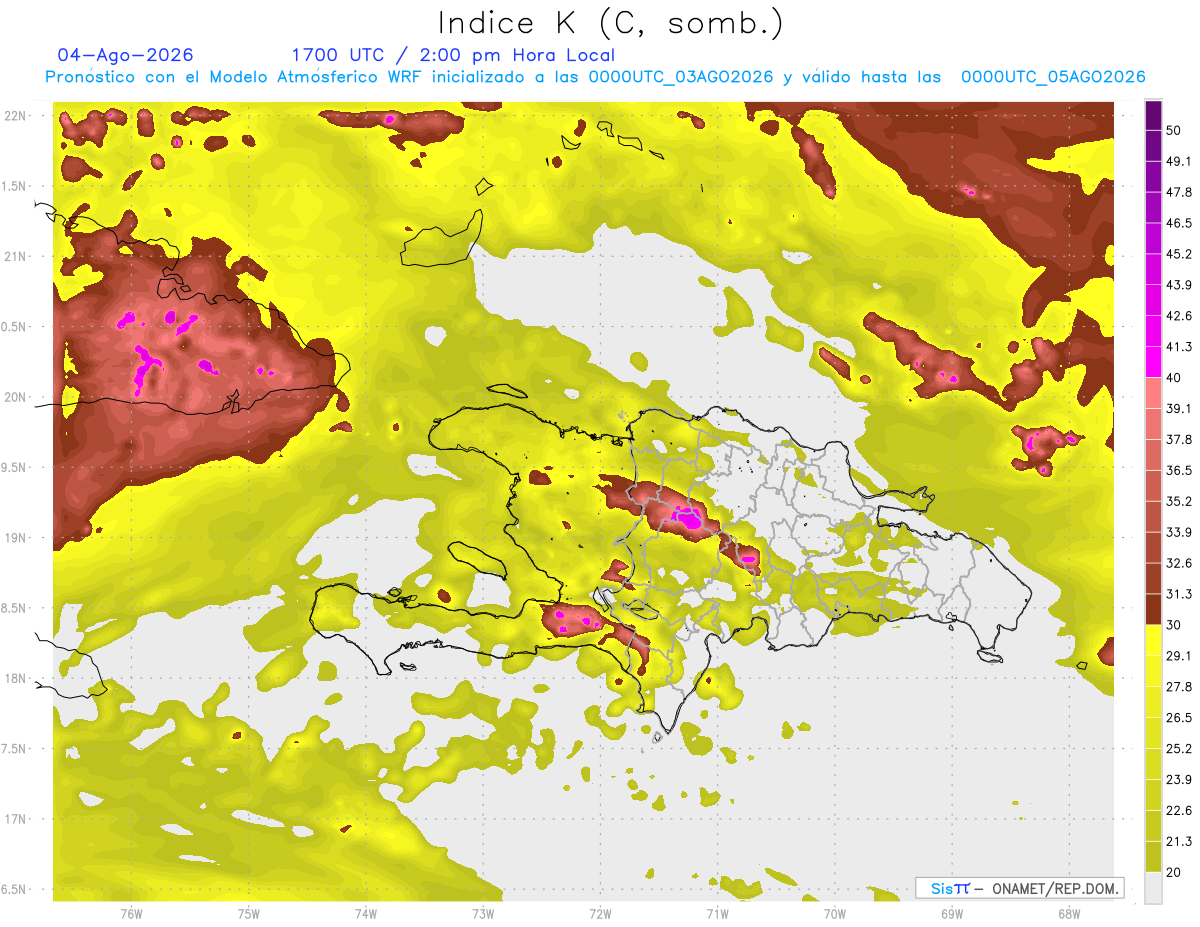Viewport: 1200px width, 927px height.
Task: Click the latitude label "19N"
Action: (15, 538)
